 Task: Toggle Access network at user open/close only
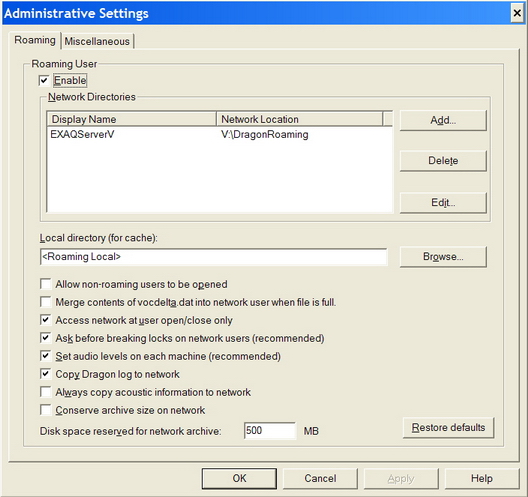click(45, 320)
